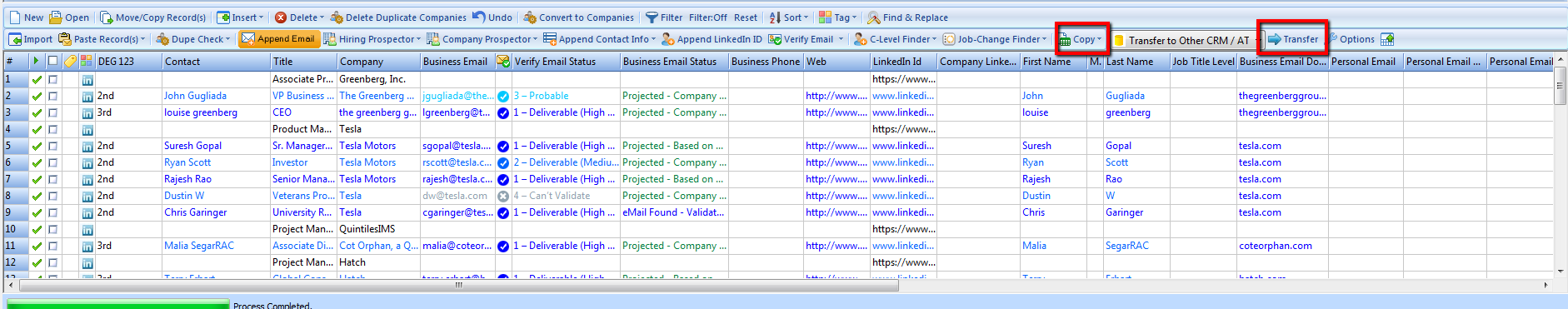Open the Dupe Check dropdown
The width and height of the screenshot is (1568, 309).
coord(193,39)
